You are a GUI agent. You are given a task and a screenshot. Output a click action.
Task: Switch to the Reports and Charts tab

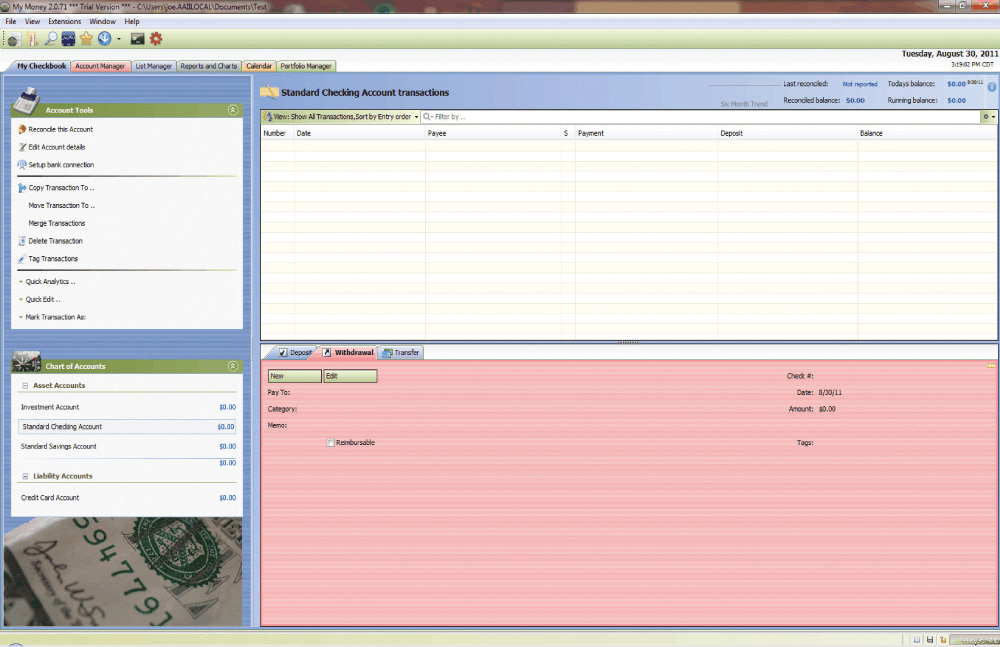[x=209, y=66]
